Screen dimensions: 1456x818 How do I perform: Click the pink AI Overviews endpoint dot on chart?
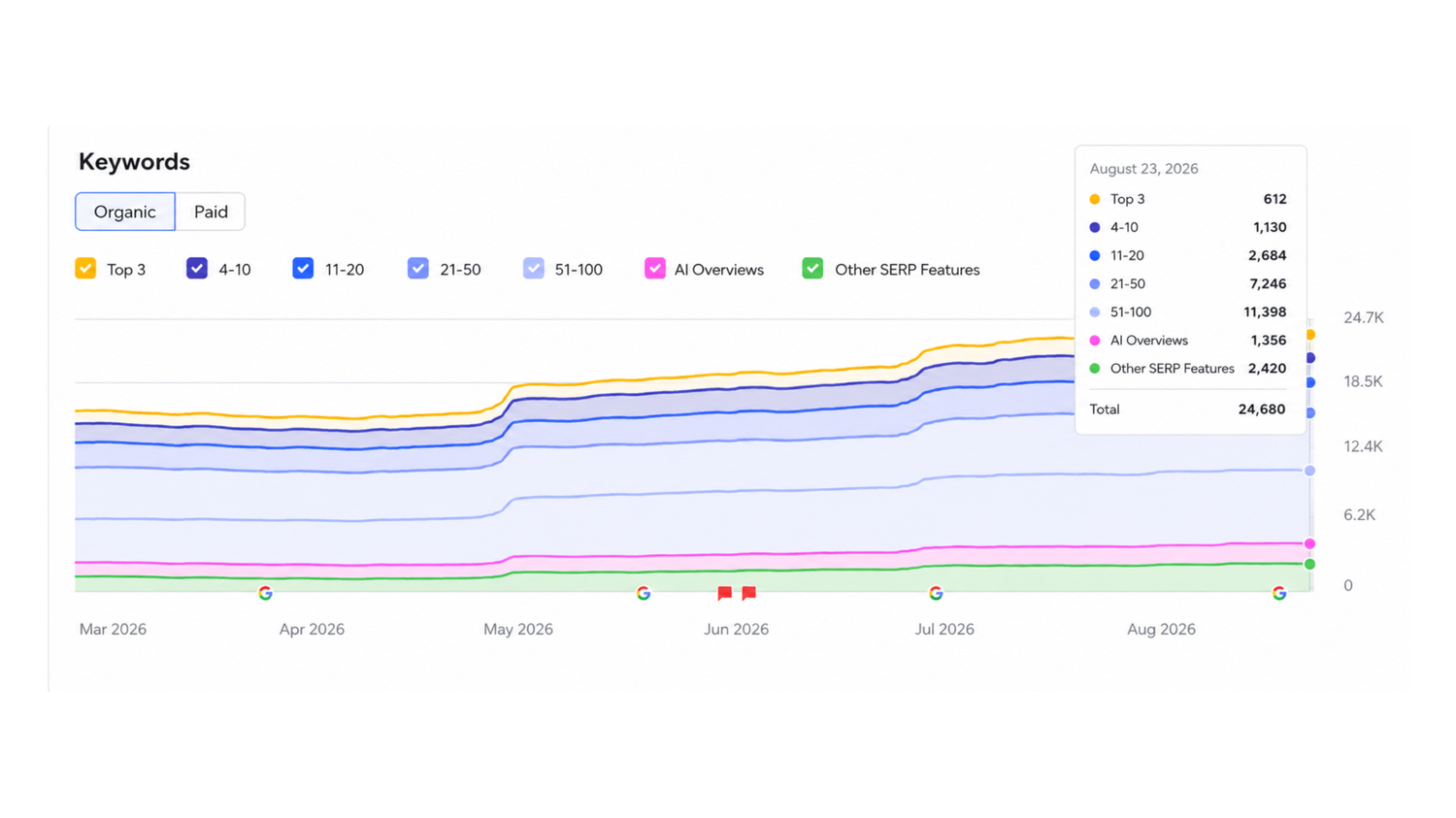[1309, 543]
